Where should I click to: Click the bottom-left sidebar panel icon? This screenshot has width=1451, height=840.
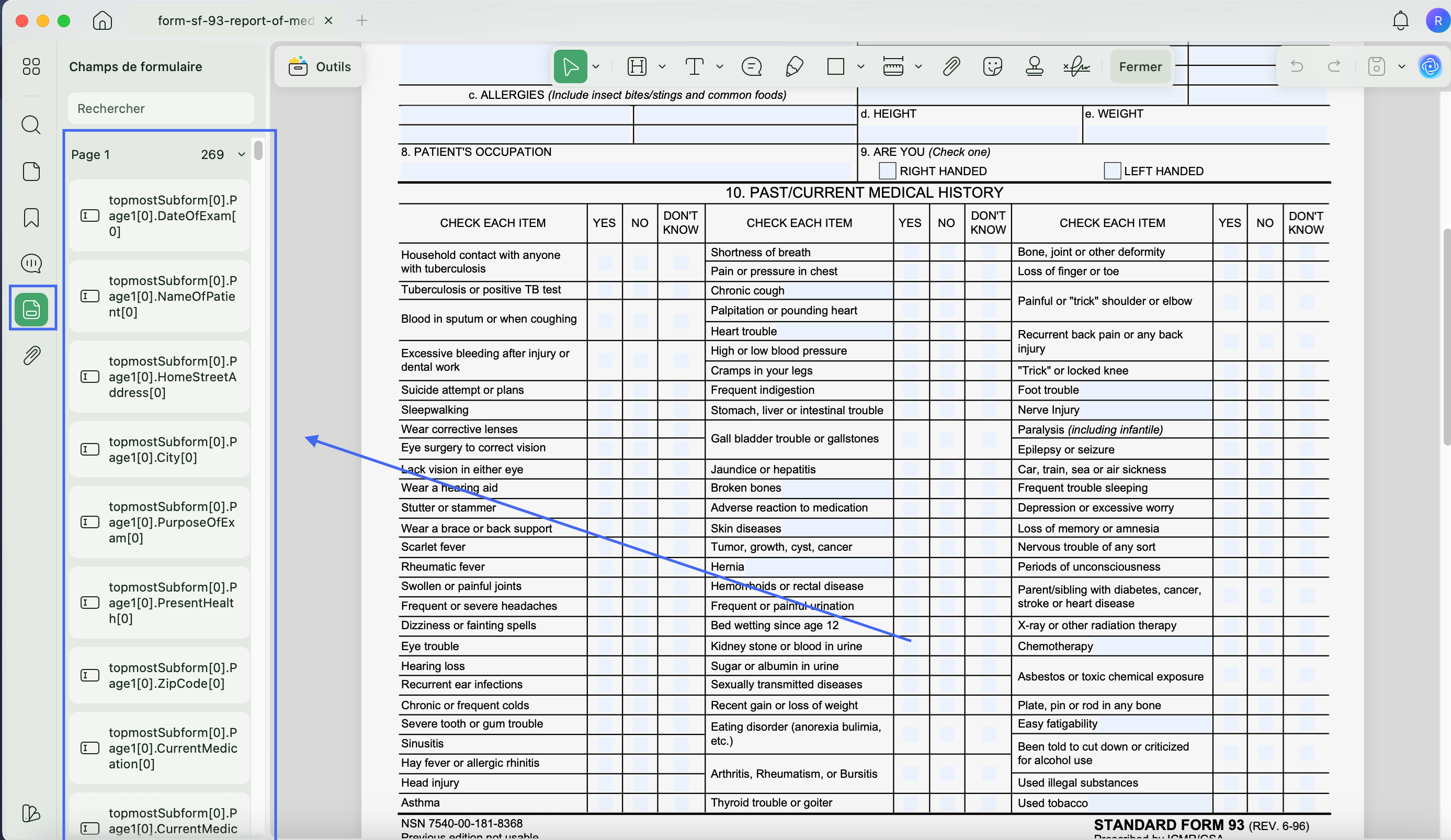[x=31, y=813]
